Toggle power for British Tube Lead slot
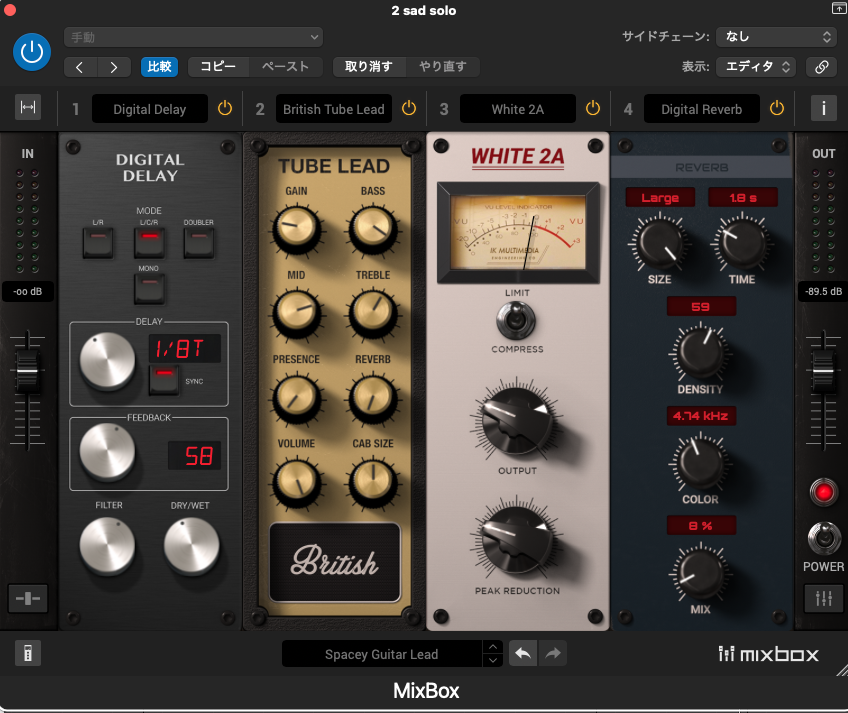The width and height of the screenshot is (848, 713). click(409, 109)
